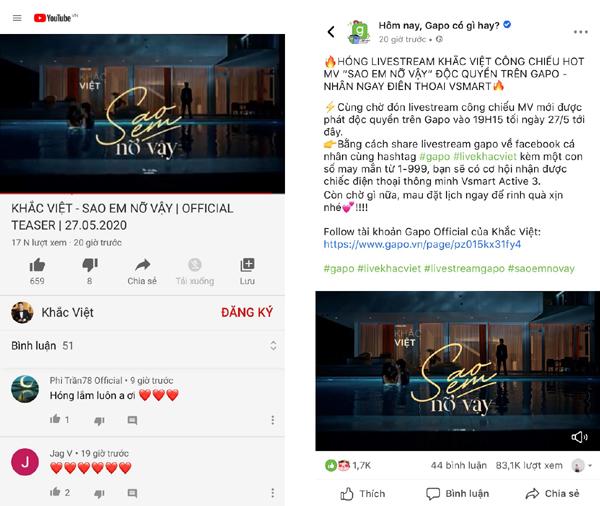Click the #livestreamgapo hashtag
The width and height of the screenshot is (600, 506).
(464, 268)
